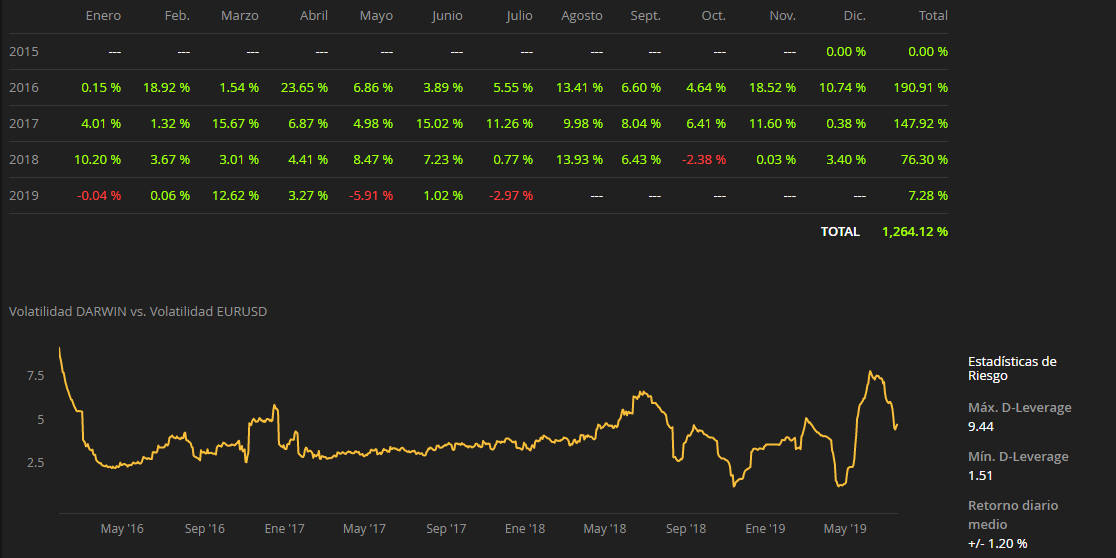This screenshot has height=558, width=1116.
Task: Click the 2018 Agosto value 13.93 %
Action: [x=579, y=159]
